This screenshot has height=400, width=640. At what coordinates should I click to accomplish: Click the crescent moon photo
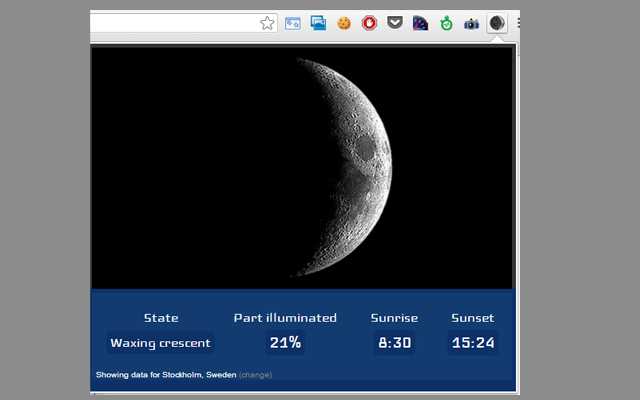pos(302,168)
